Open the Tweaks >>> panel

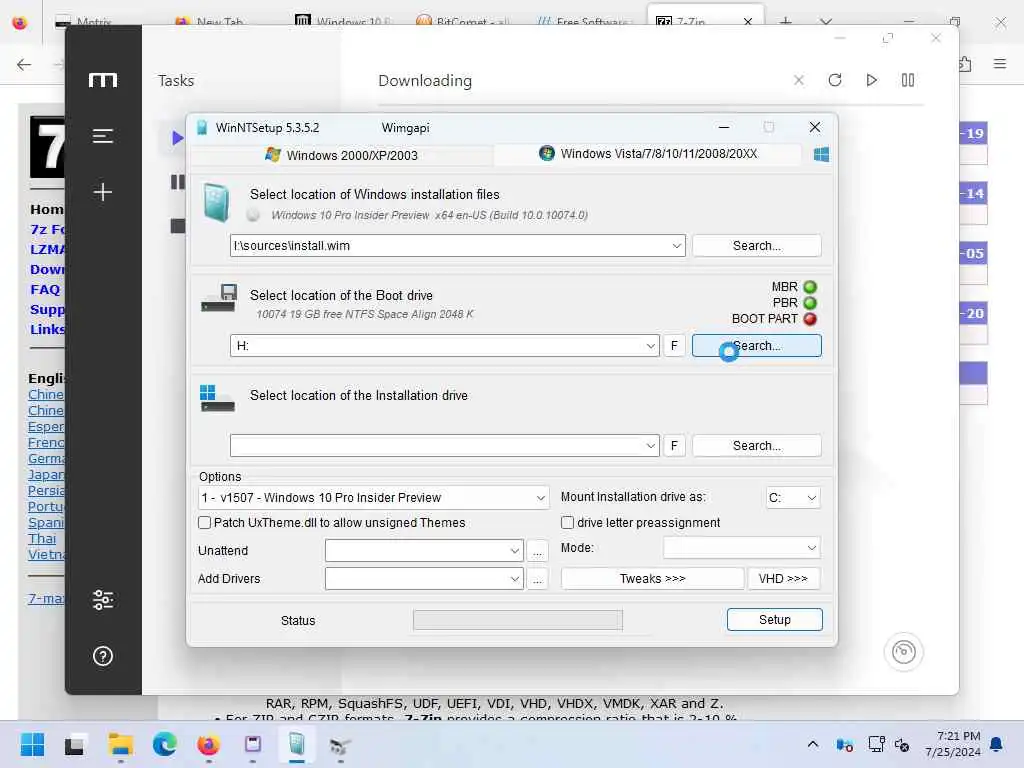click(x=652, y=579)
